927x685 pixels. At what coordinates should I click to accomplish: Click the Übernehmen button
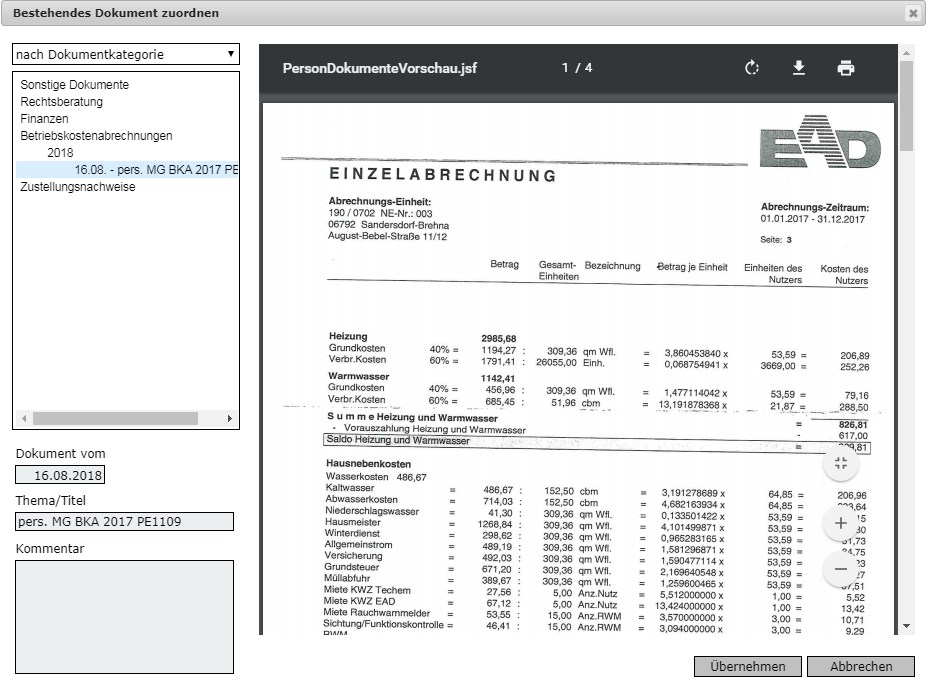click(x=748, y=667)
